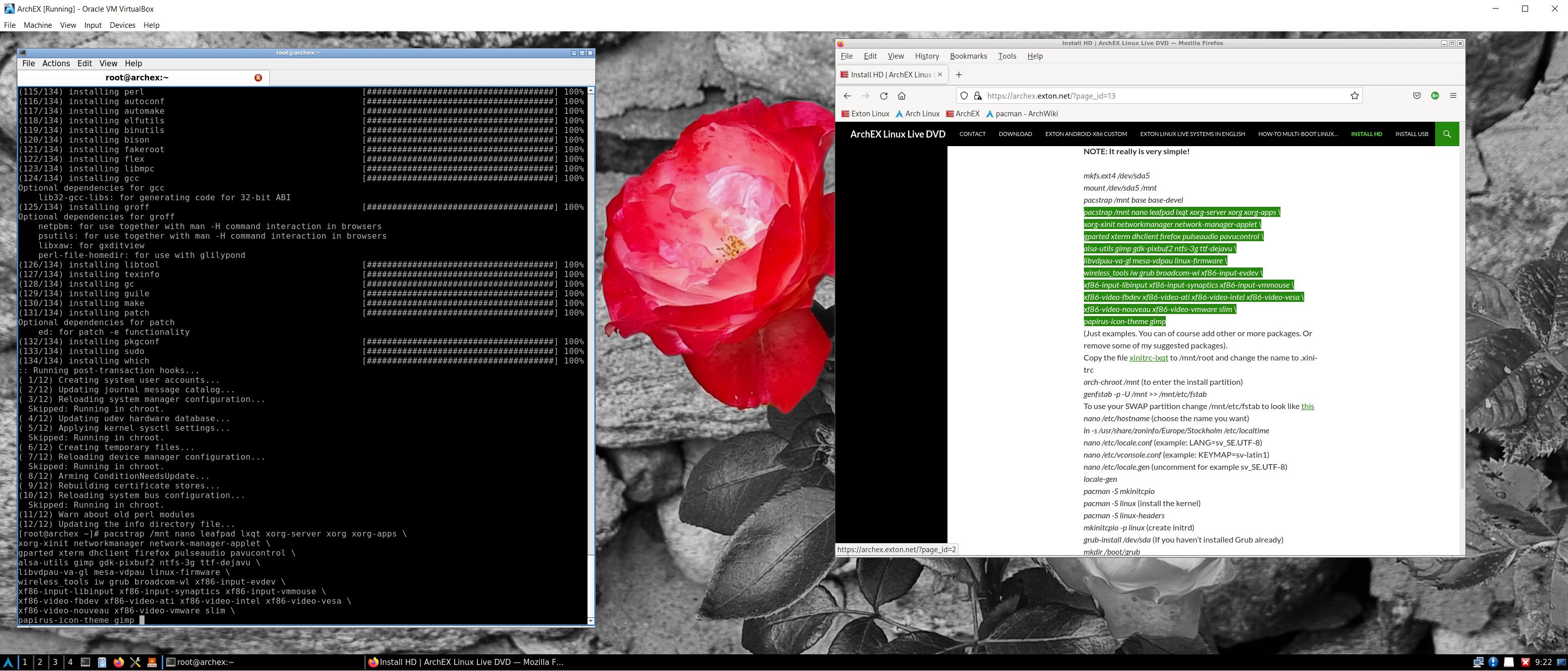Open the DOWNLOAD page link

[x=1015, y=134]
